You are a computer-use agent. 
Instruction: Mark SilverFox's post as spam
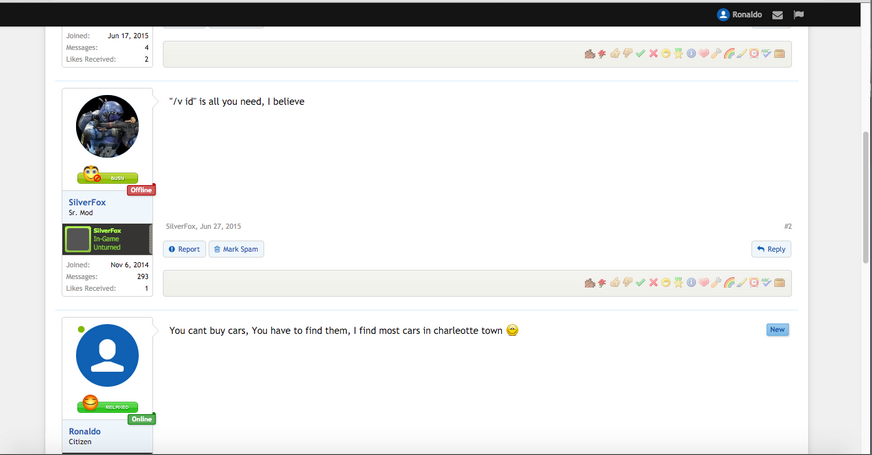[236, 249]
